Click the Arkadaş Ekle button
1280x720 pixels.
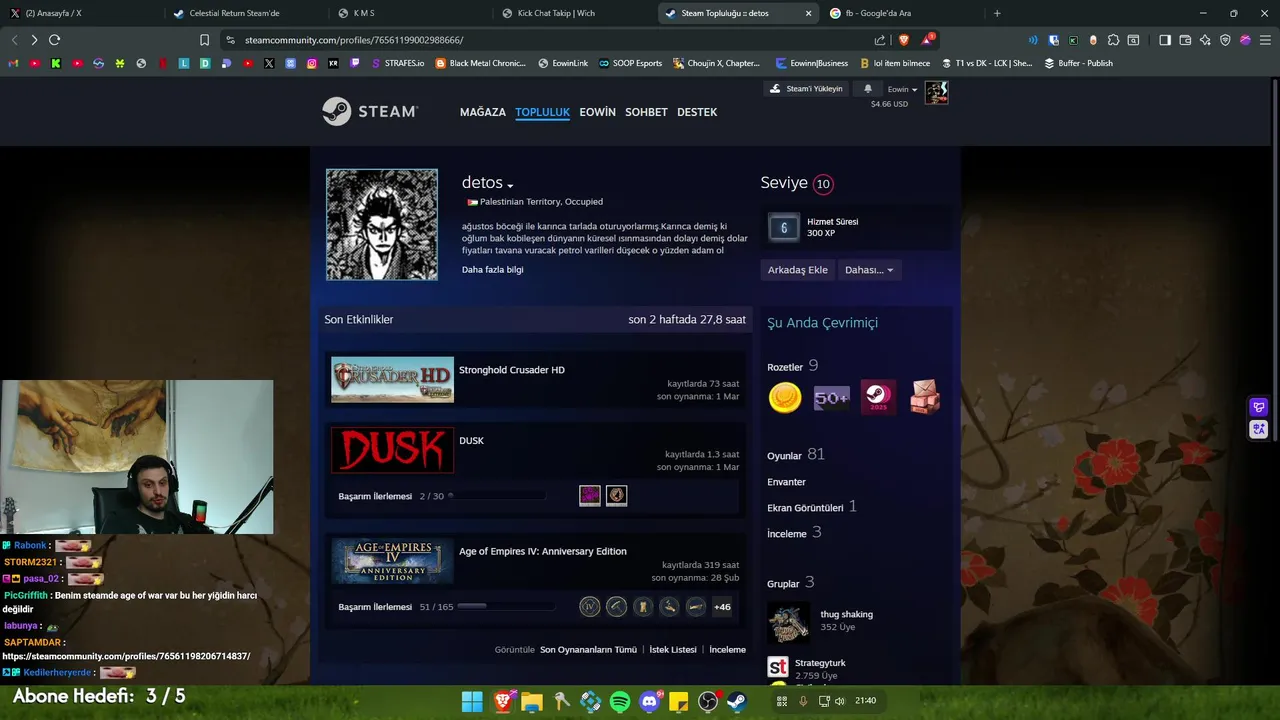click(x=797, y=270)
